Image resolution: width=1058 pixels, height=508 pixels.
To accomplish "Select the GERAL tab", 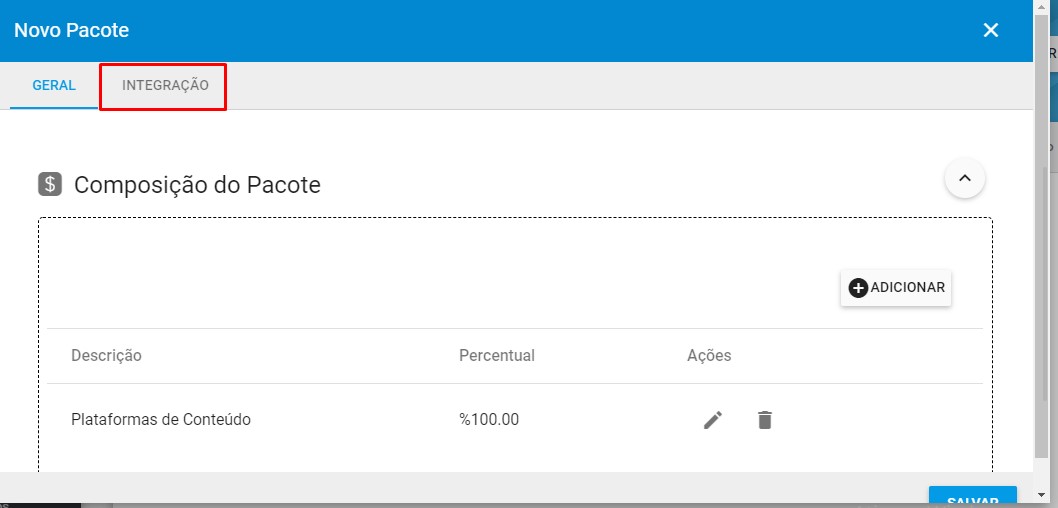I will pos(54,86).
